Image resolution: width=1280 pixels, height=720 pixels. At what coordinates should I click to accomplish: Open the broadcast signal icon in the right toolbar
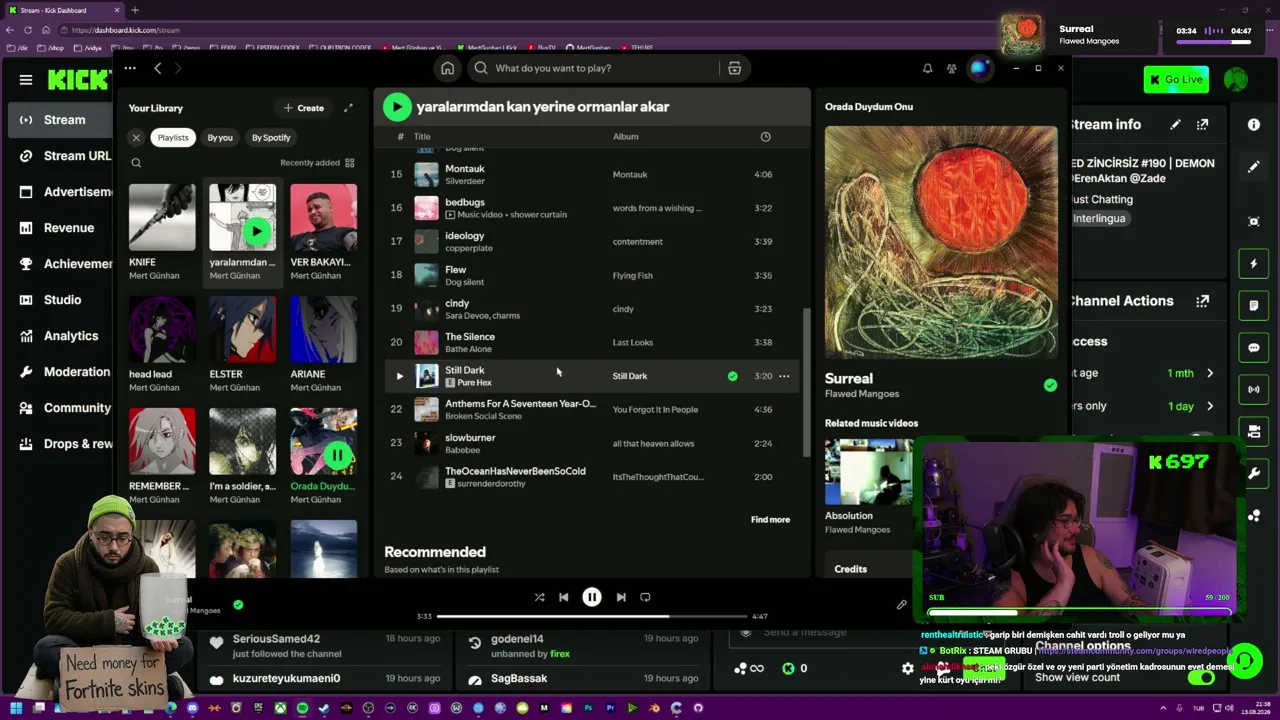click(x=1254, y=390)
